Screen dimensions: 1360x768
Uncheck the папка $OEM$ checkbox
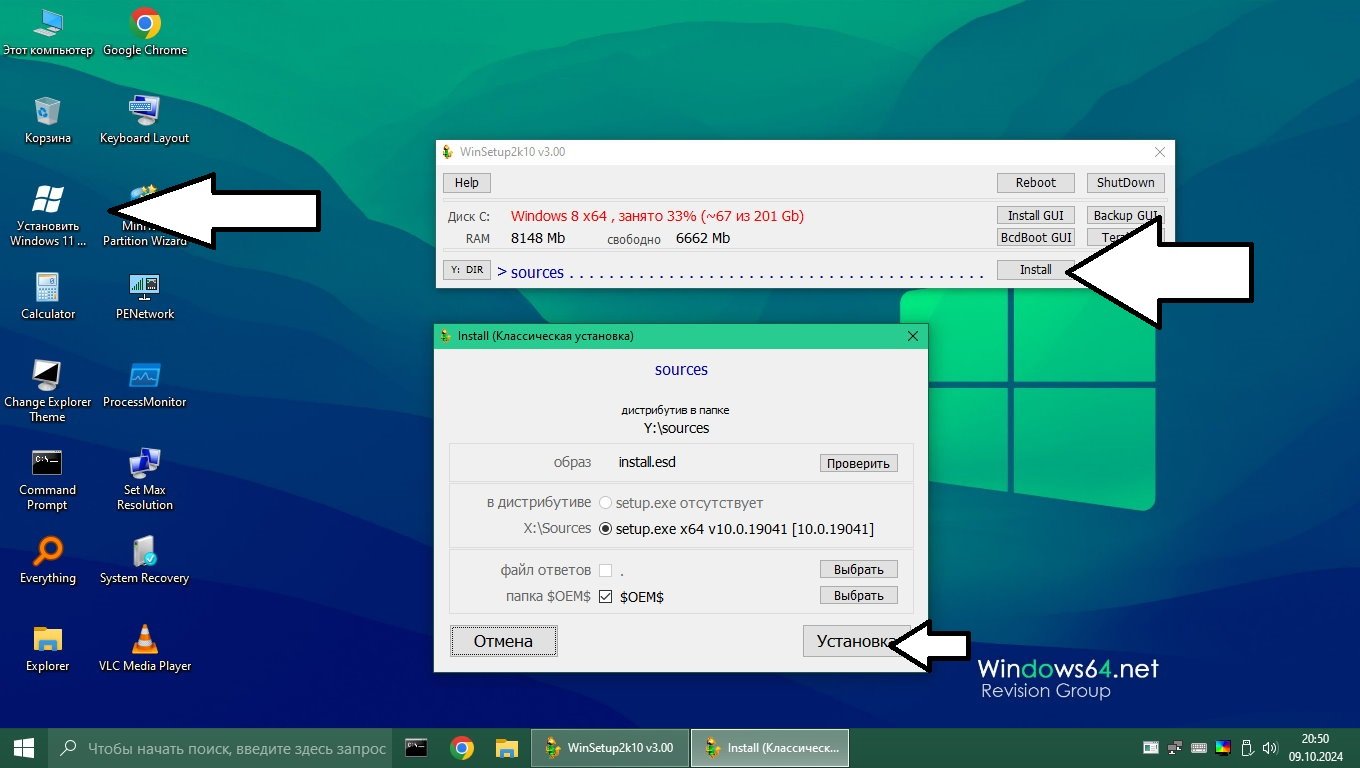(605, 596)
